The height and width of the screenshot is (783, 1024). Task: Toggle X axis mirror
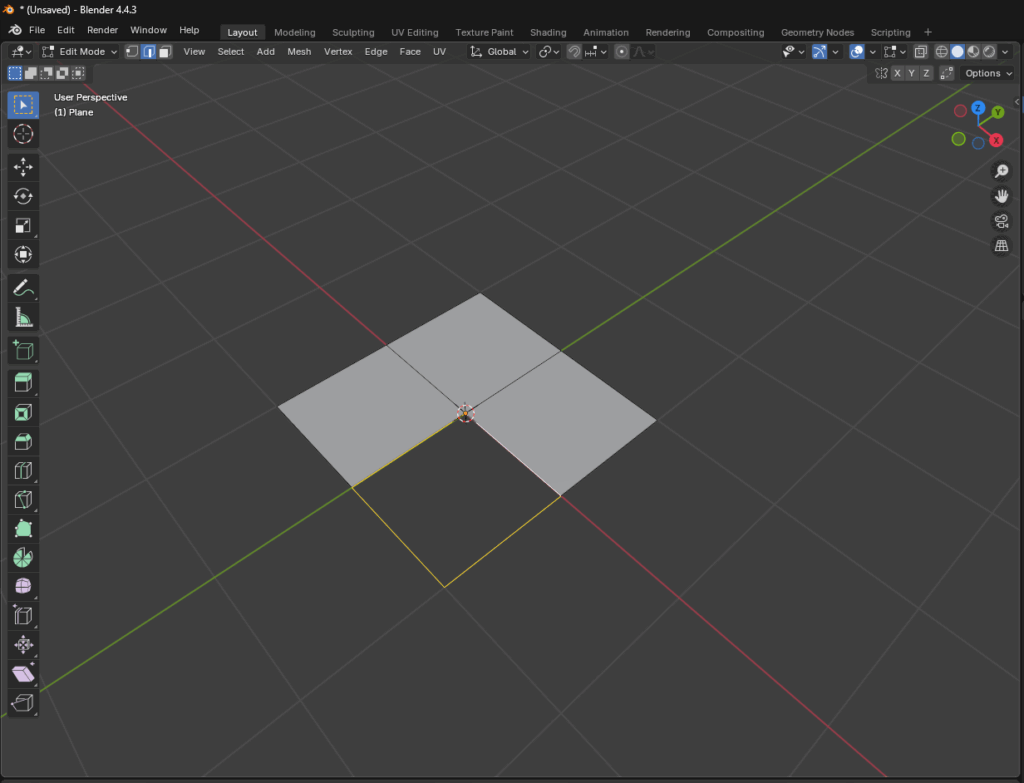click(897, 73)
